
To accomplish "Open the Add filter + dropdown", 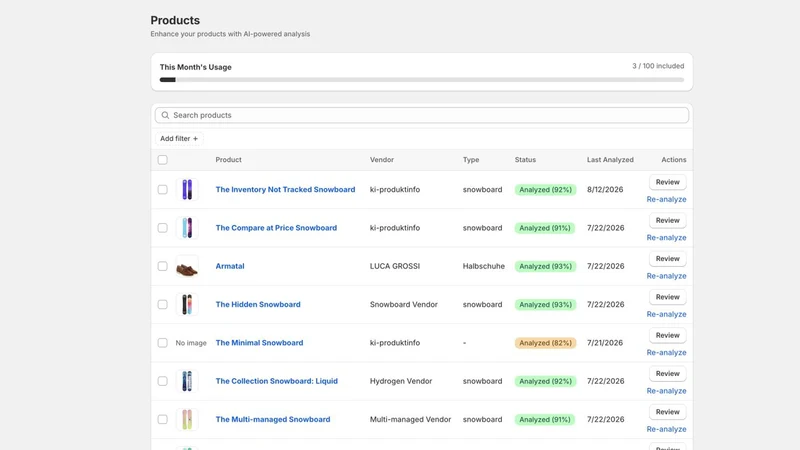I will [179, 138].
